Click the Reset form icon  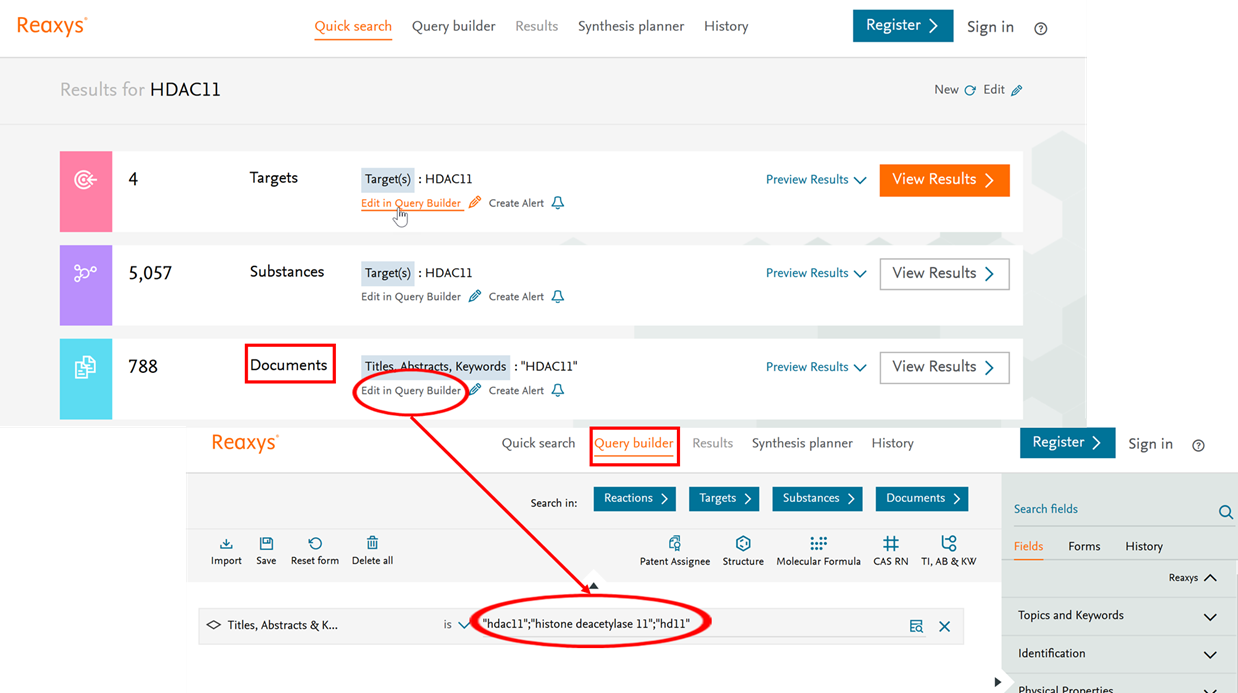pyautogui.click(x=315, y=544)
